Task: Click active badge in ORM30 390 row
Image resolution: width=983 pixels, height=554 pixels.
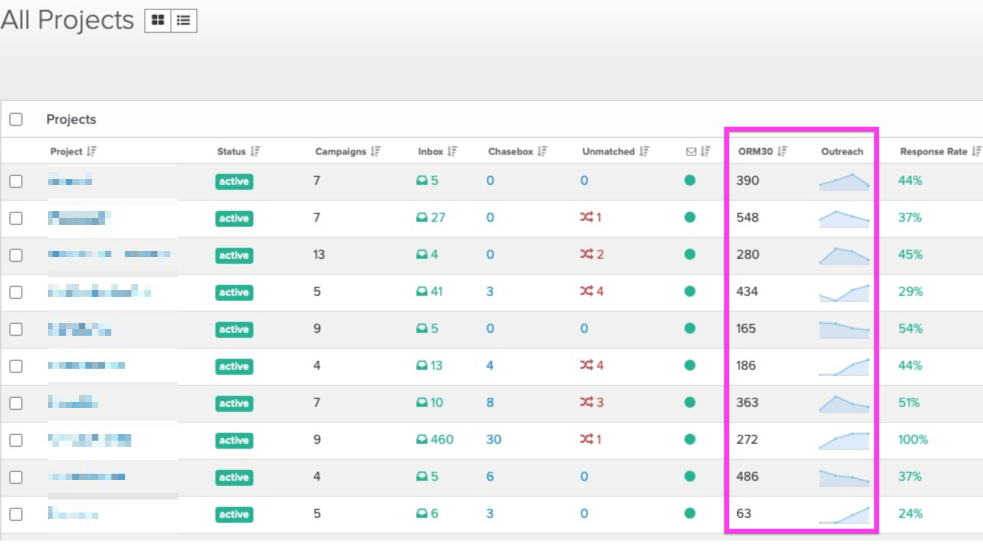Action: (x=234, y=182)
